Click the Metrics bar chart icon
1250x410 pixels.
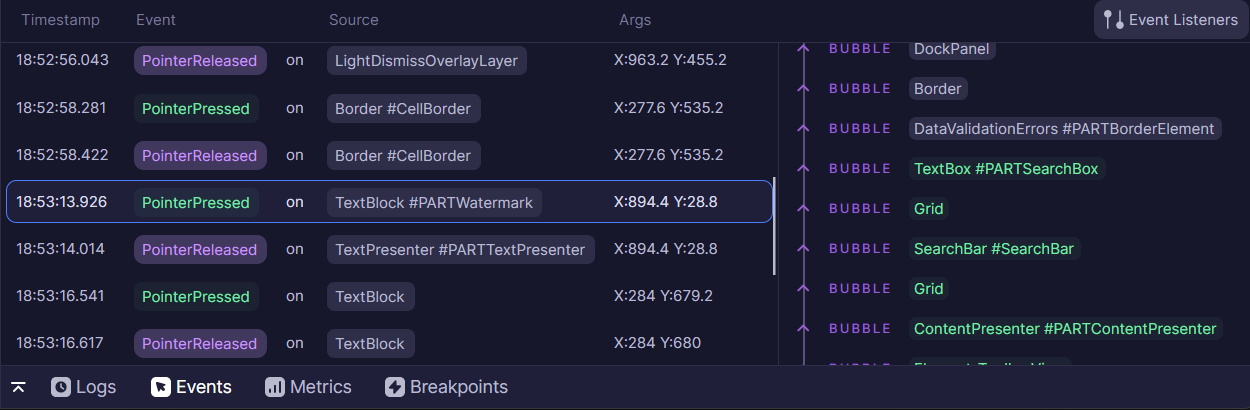click(x=275, y=387)
